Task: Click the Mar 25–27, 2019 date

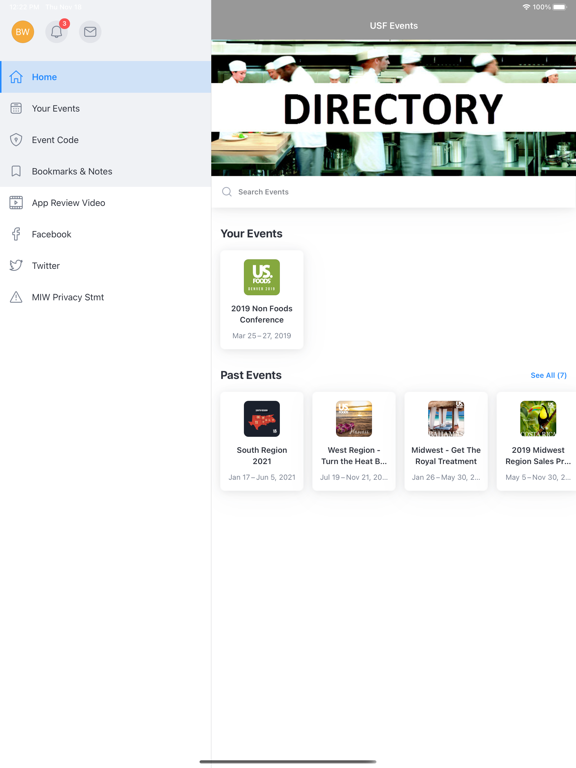Action: point(262,336)
